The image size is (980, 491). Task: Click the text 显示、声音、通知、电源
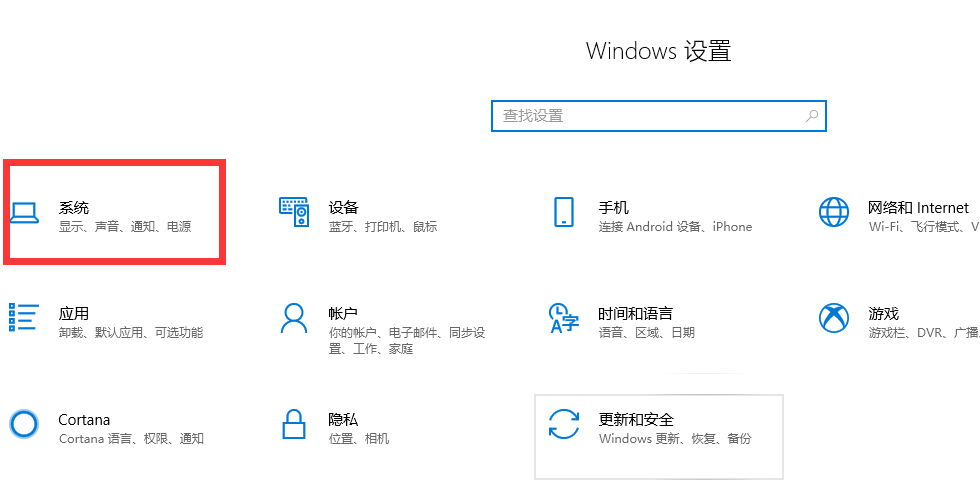[125, 227]
